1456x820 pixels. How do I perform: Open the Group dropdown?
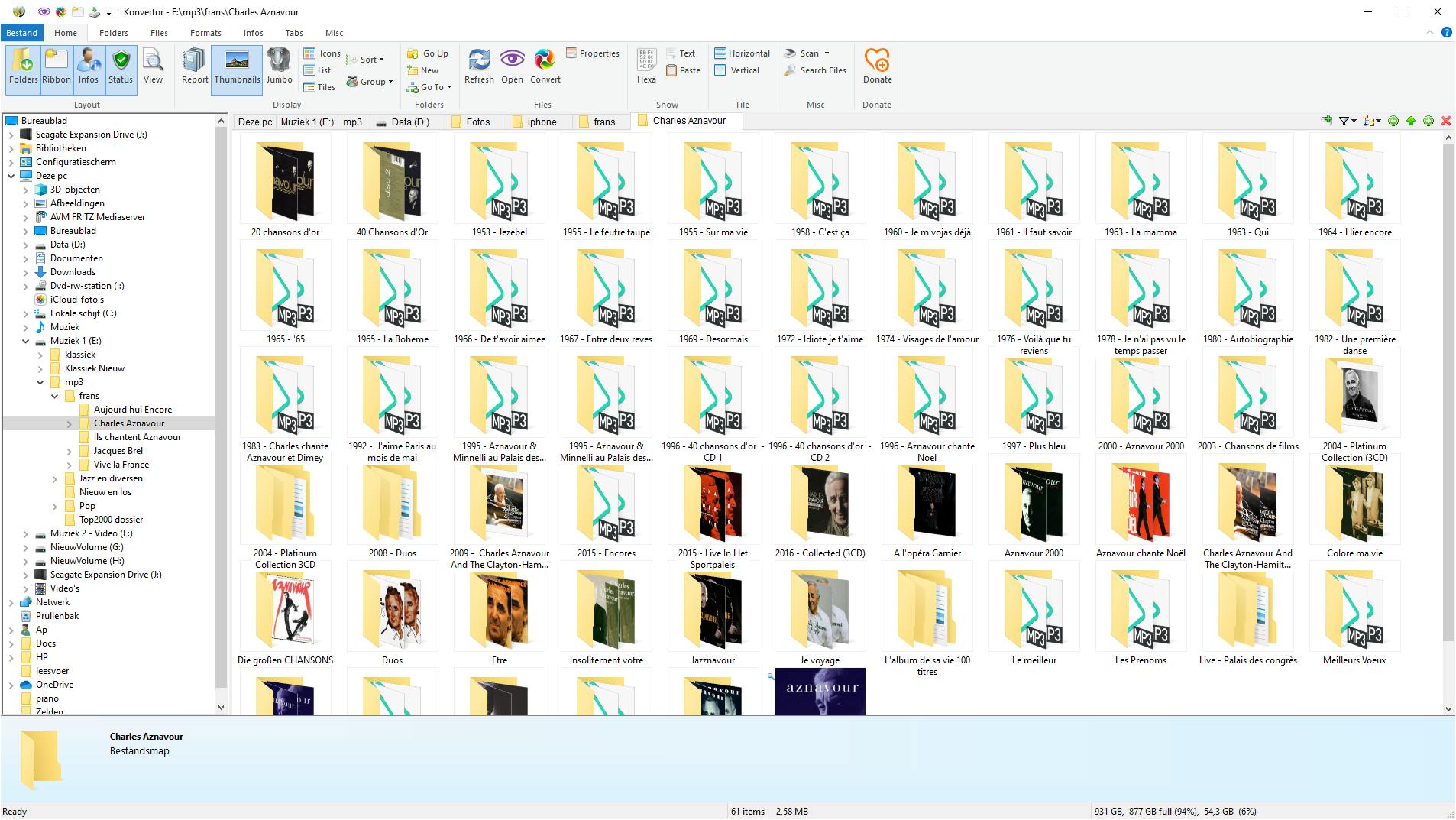(370, 82)
